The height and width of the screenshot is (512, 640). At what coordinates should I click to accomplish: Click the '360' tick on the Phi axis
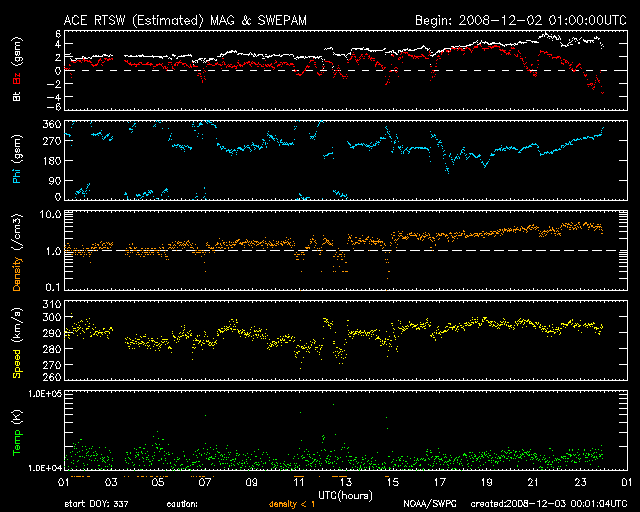(52, 124)
